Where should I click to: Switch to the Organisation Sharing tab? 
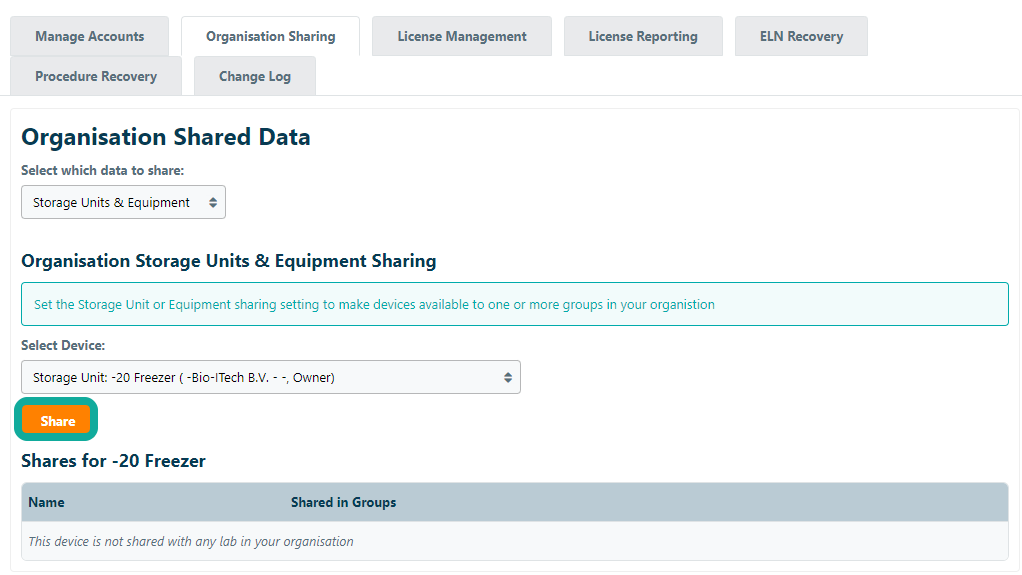click(270, 36)
